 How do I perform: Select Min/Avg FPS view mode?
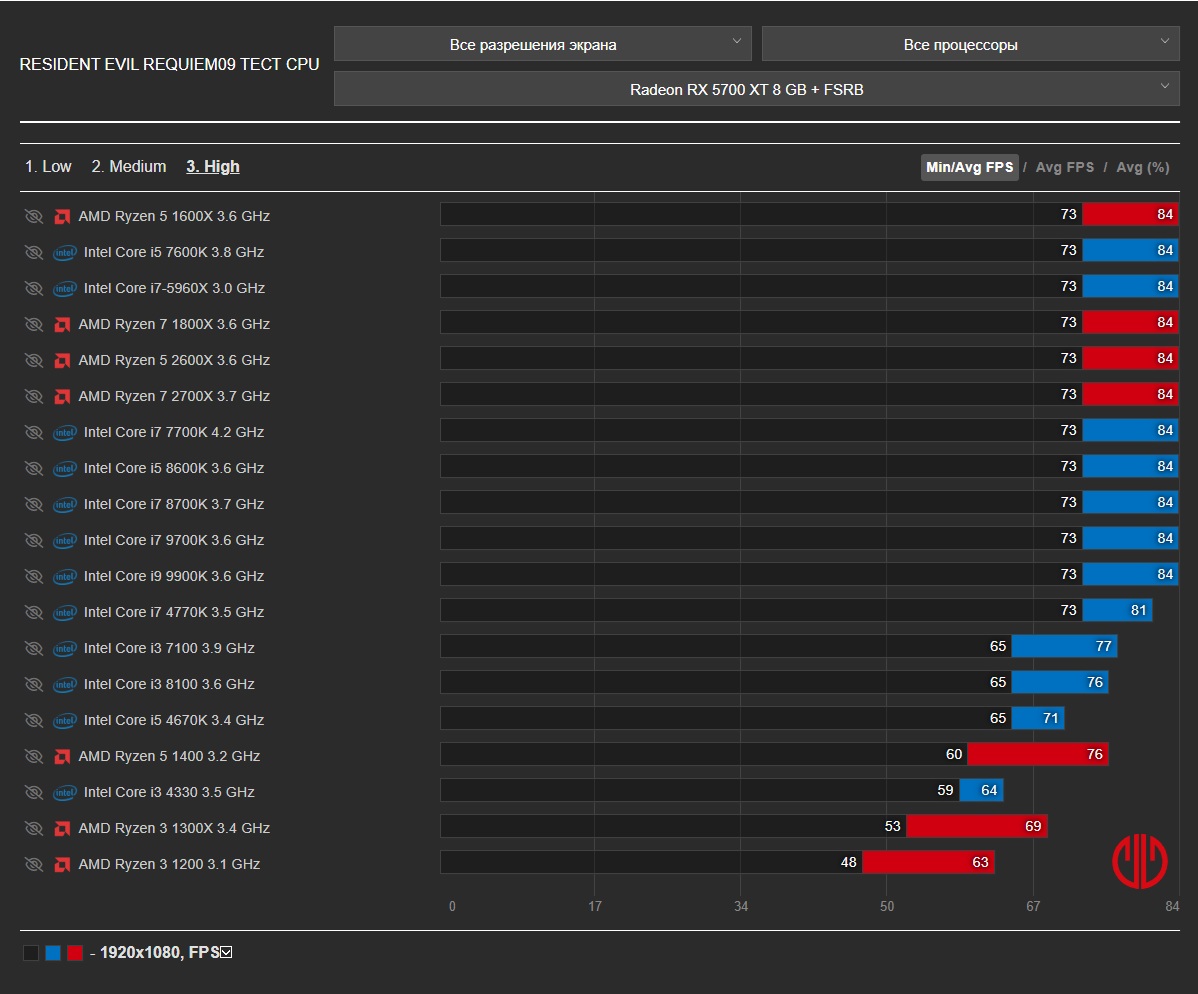(x=970, y=167)
